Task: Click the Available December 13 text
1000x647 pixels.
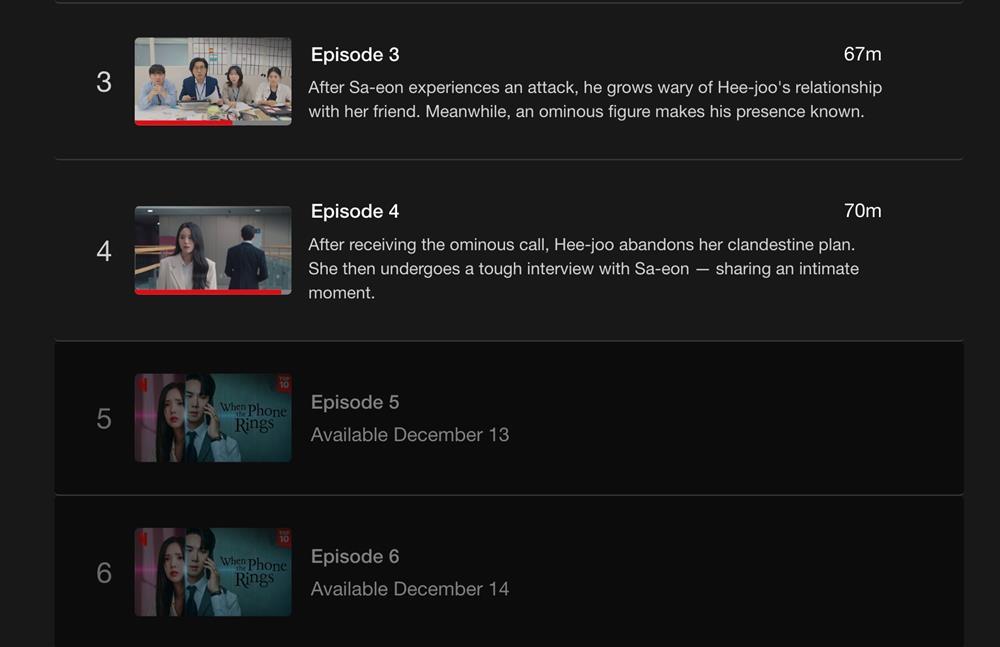Action: (410, 435)
